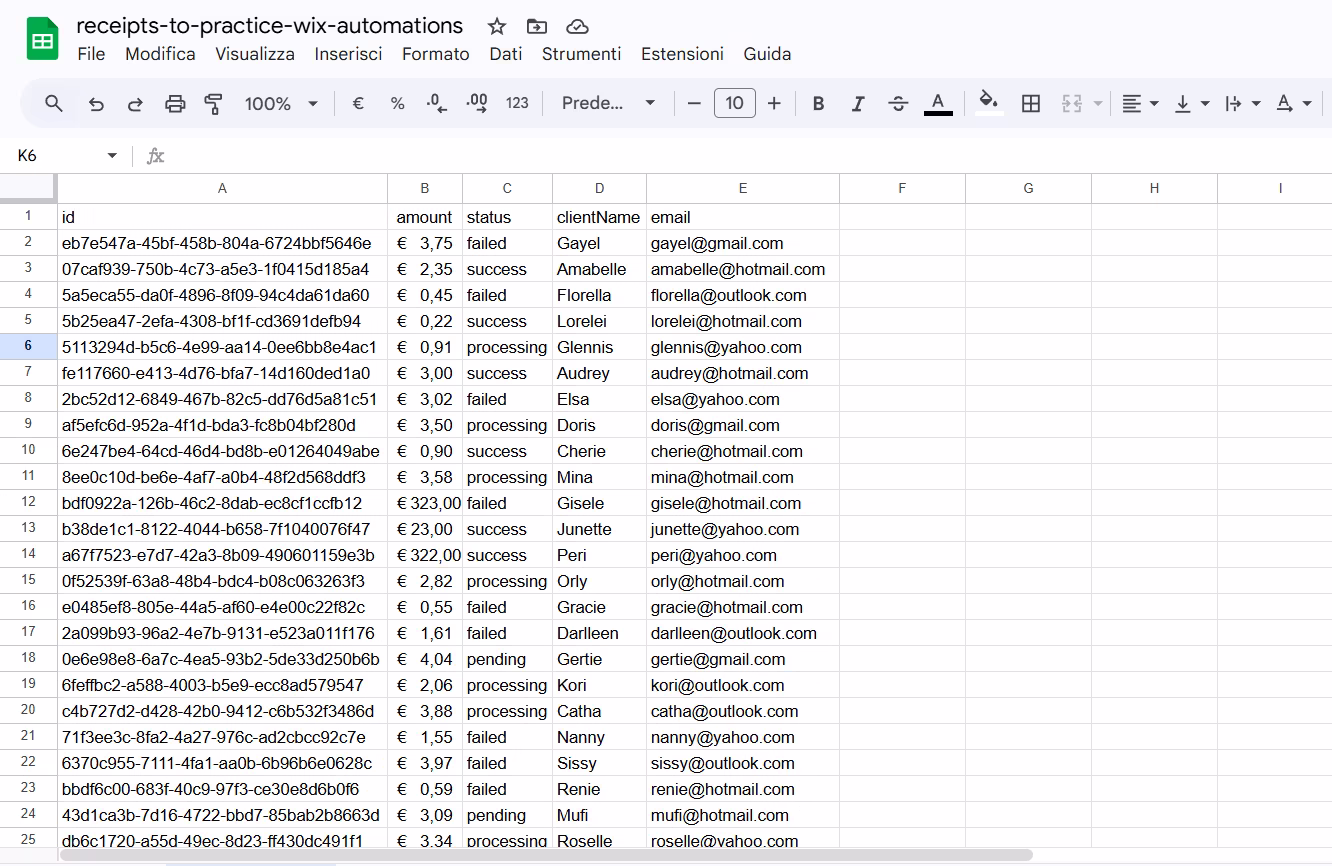This screenshot has width=1332, height=866.
Task: Select cell with gisele@hotmail.com
Action: [743, 503]
